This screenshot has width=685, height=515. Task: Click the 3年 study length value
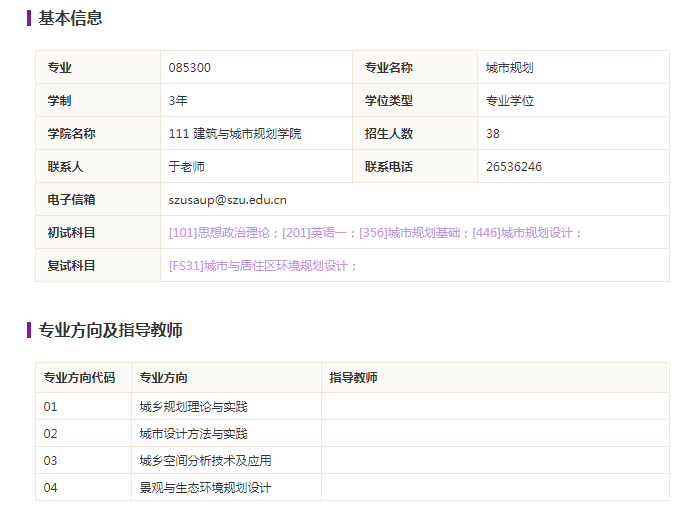coord(178,100)
